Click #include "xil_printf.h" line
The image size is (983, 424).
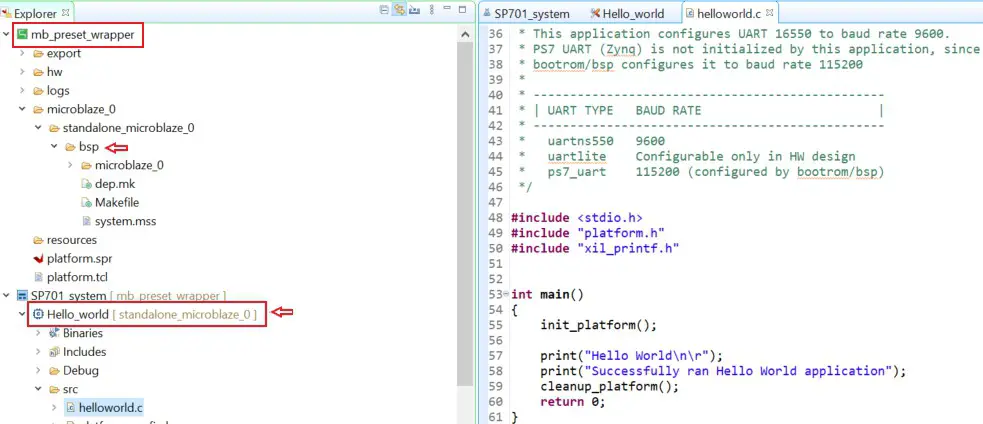tap(596, 248)
